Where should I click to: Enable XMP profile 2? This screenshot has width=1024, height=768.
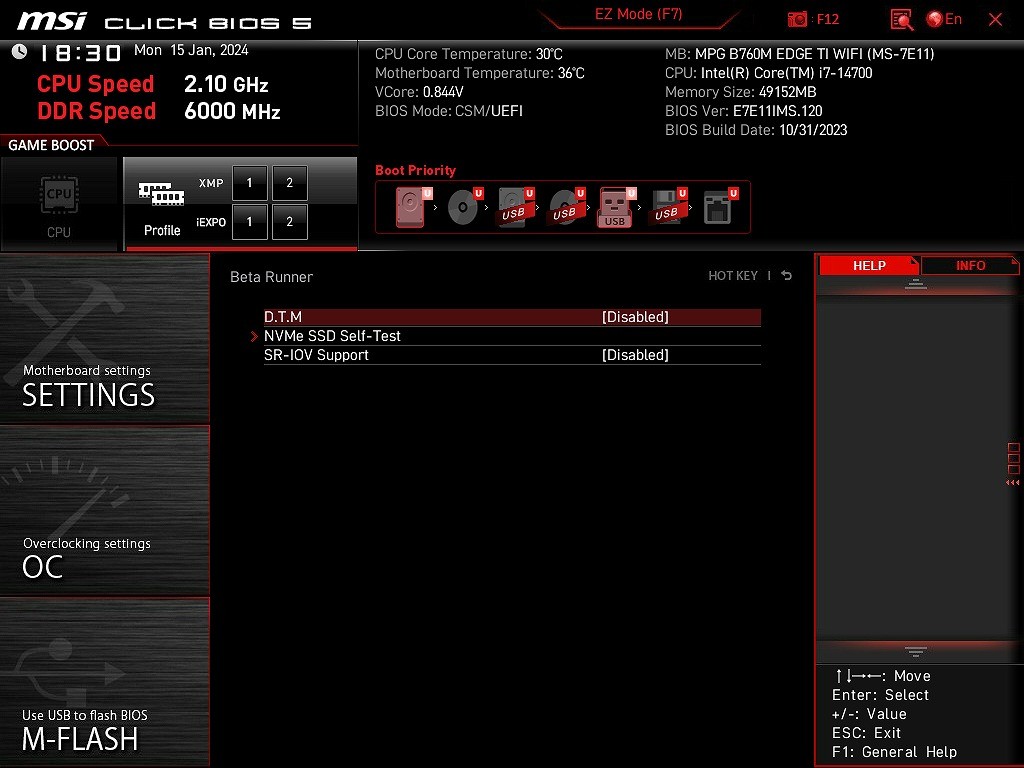click(x=289, y=183)
